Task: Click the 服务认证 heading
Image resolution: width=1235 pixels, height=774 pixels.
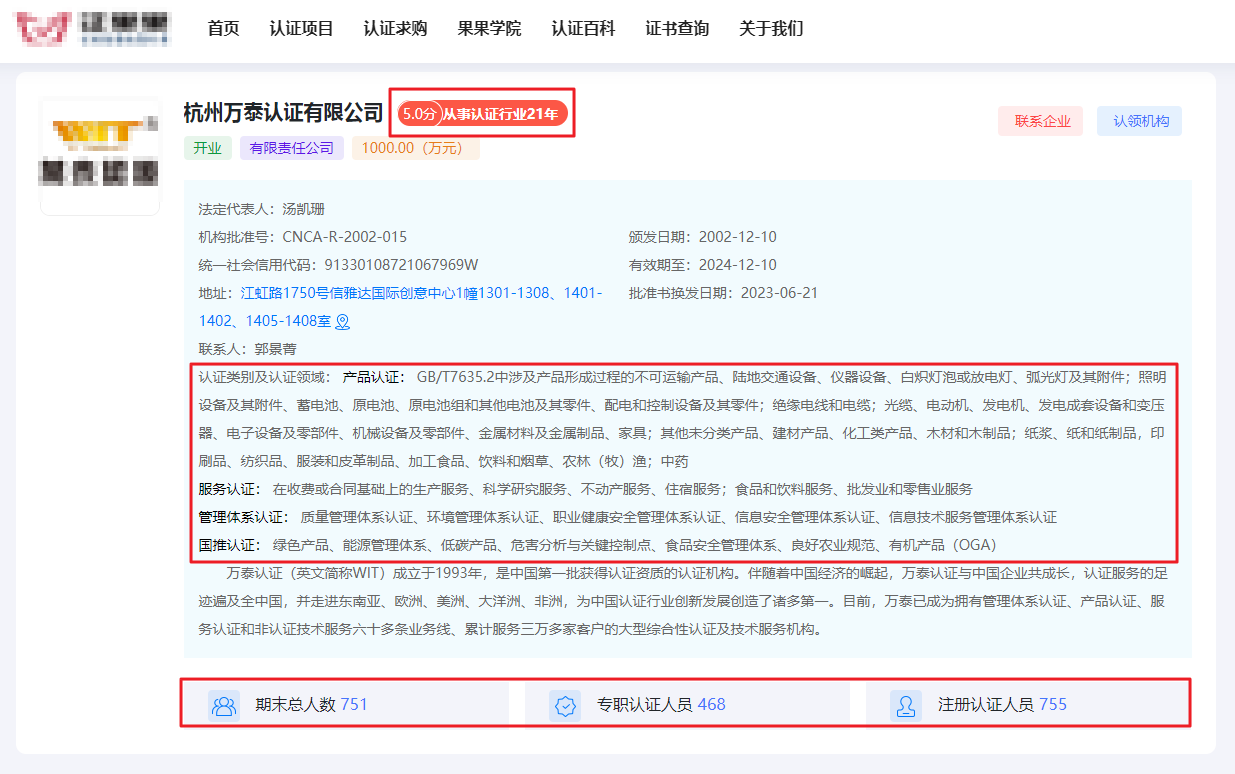Action: click(x=230, y=489)
